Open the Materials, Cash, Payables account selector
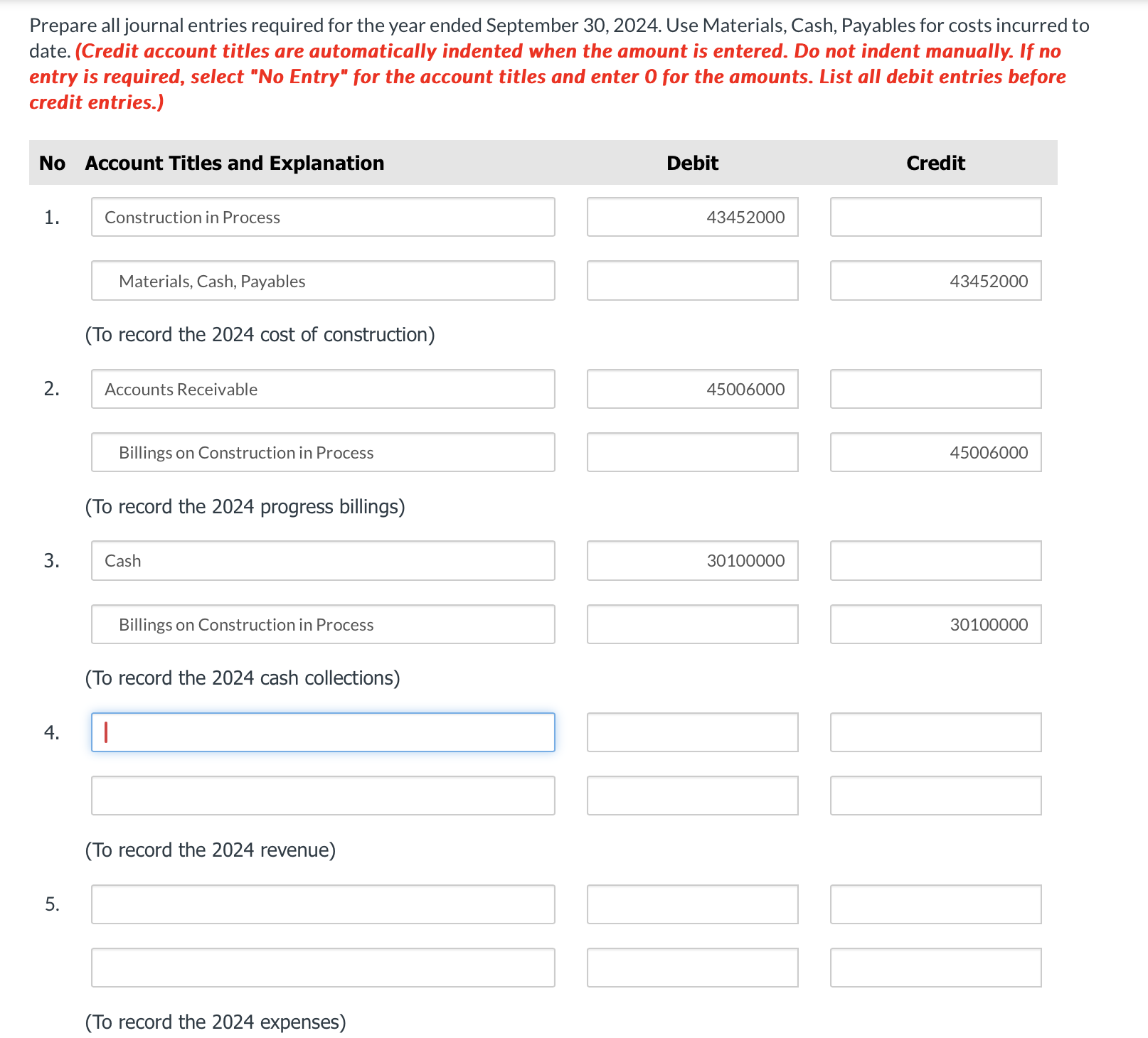The image size is (1148, 1038). 322,280
